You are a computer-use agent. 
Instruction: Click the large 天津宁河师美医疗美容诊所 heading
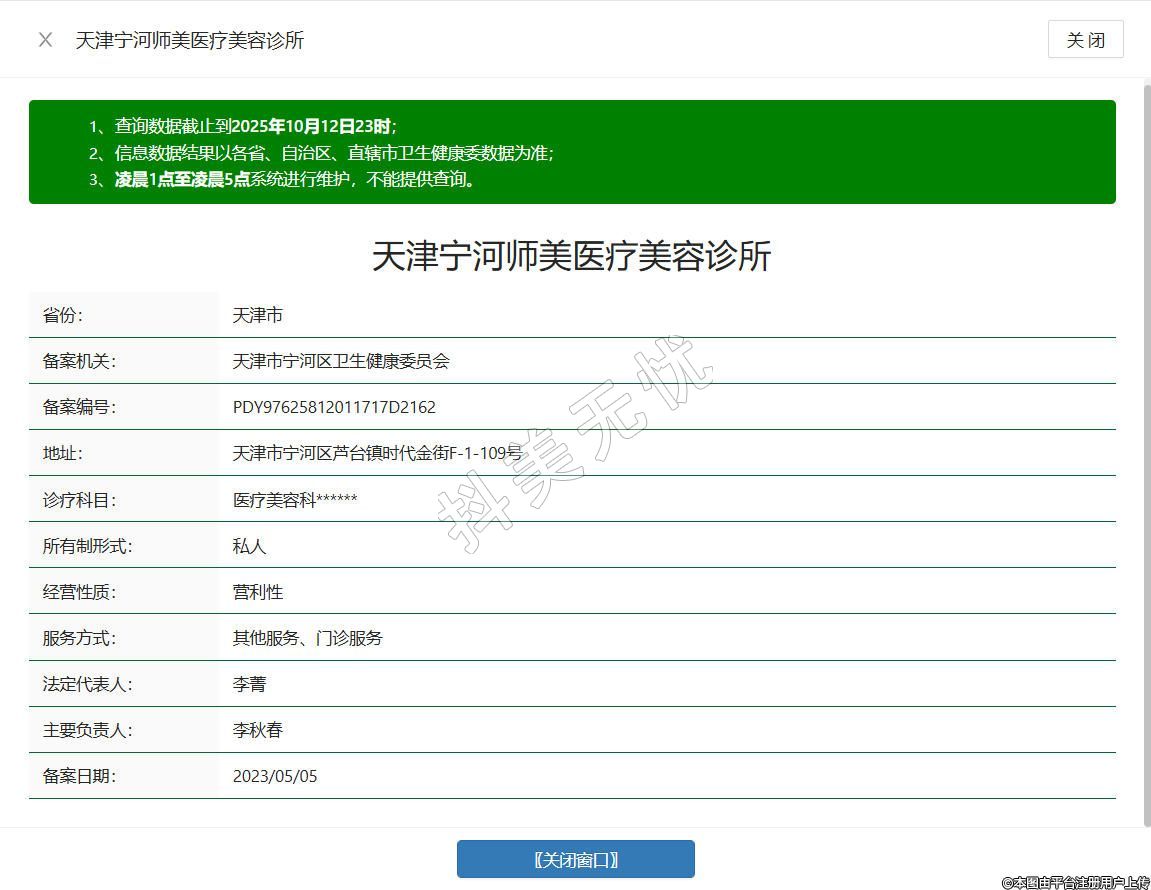point(572,256)
